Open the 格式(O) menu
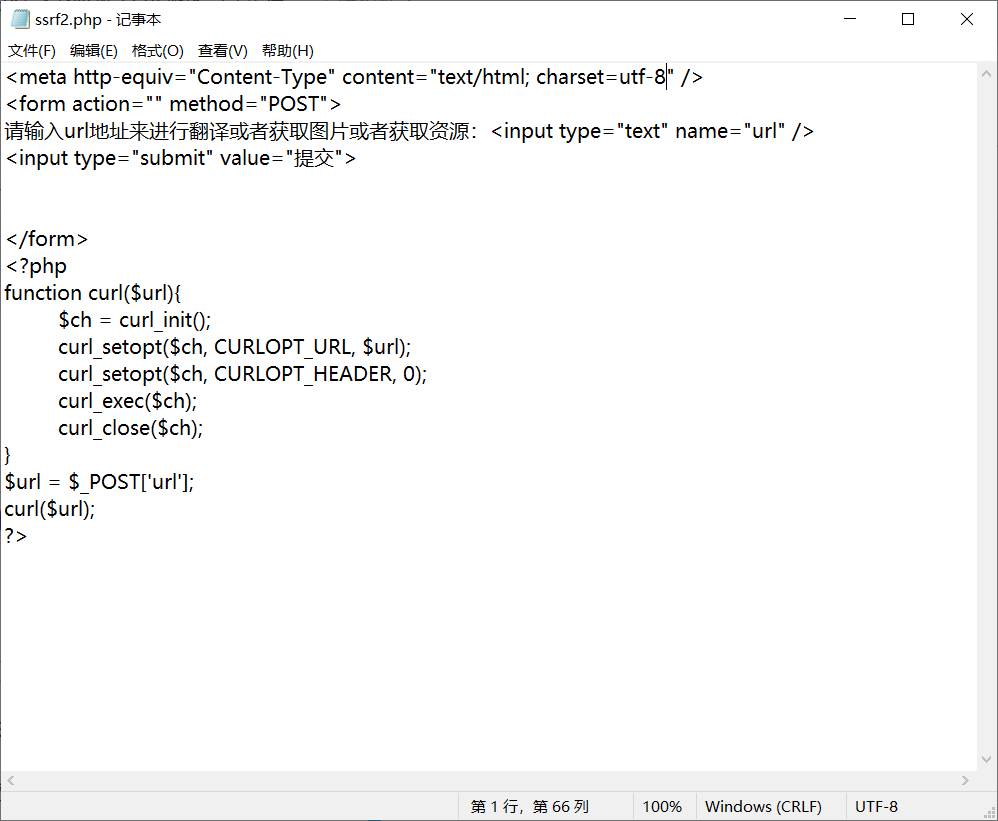Screen dimensions: 998x821 pyautogui.click(x=158, y=51)
